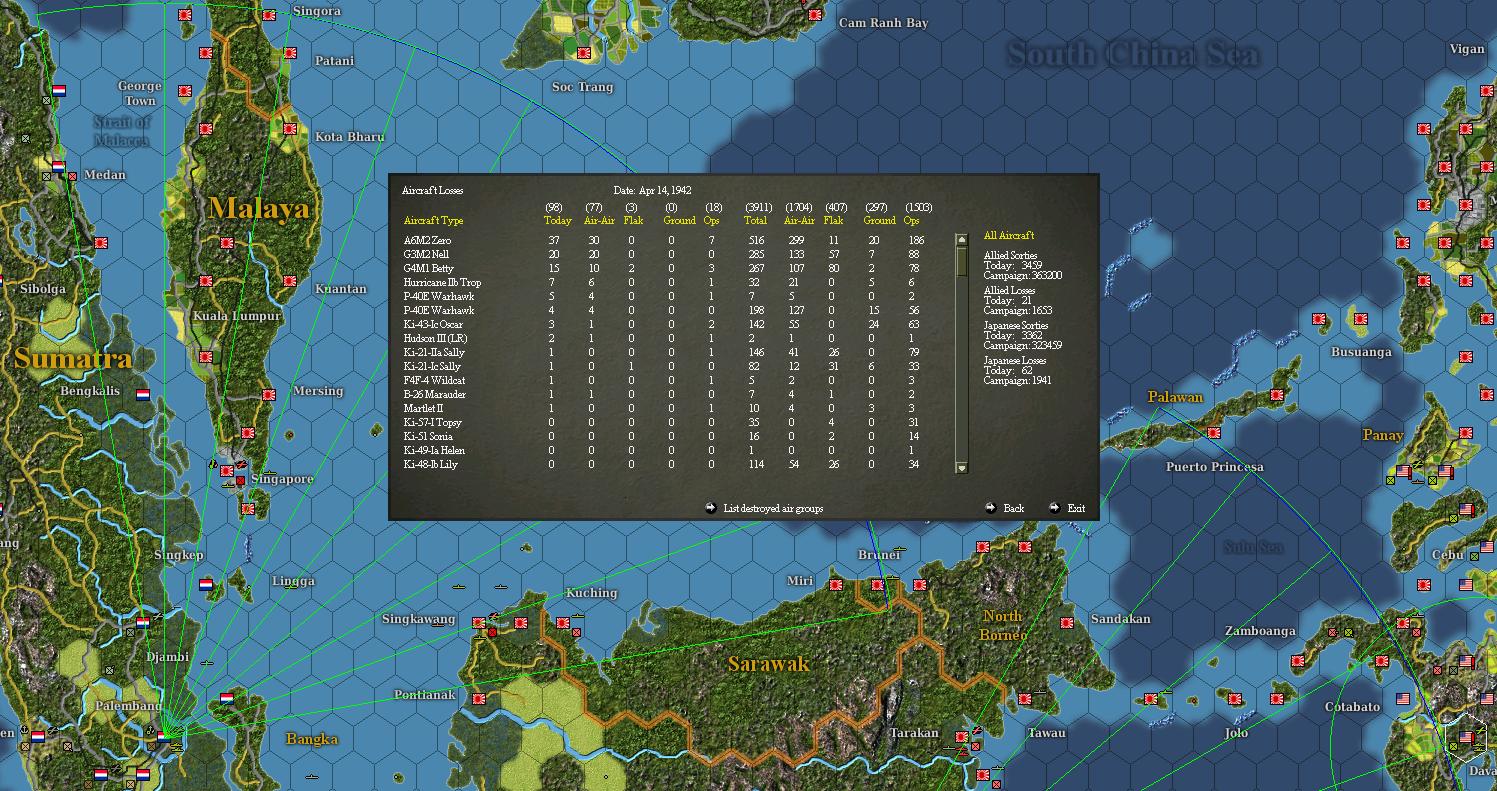The image size is (1497, 791).
Task: Select the Ki-51 Sonia row
Action: (x=663, y=436)
